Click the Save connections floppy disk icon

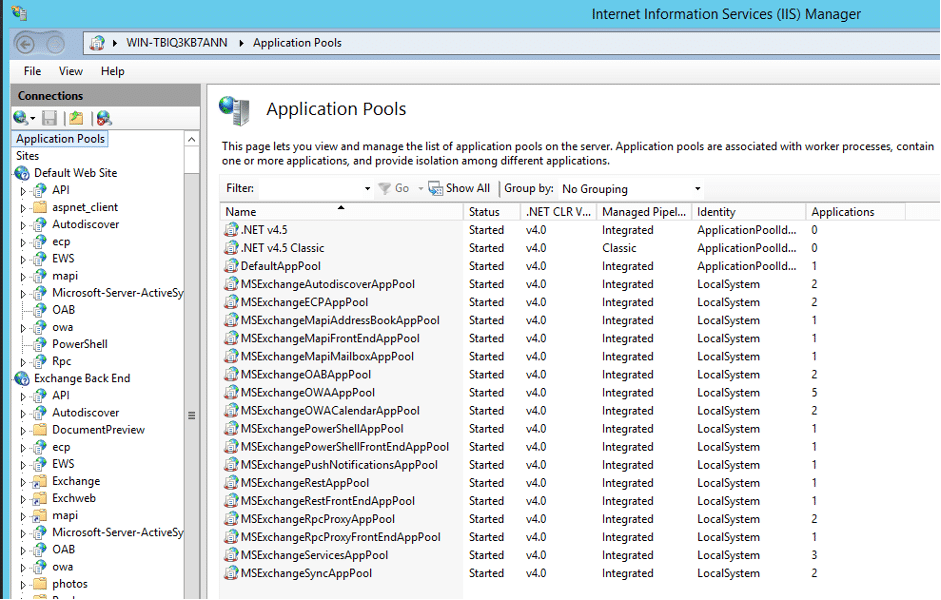point(49,118)
